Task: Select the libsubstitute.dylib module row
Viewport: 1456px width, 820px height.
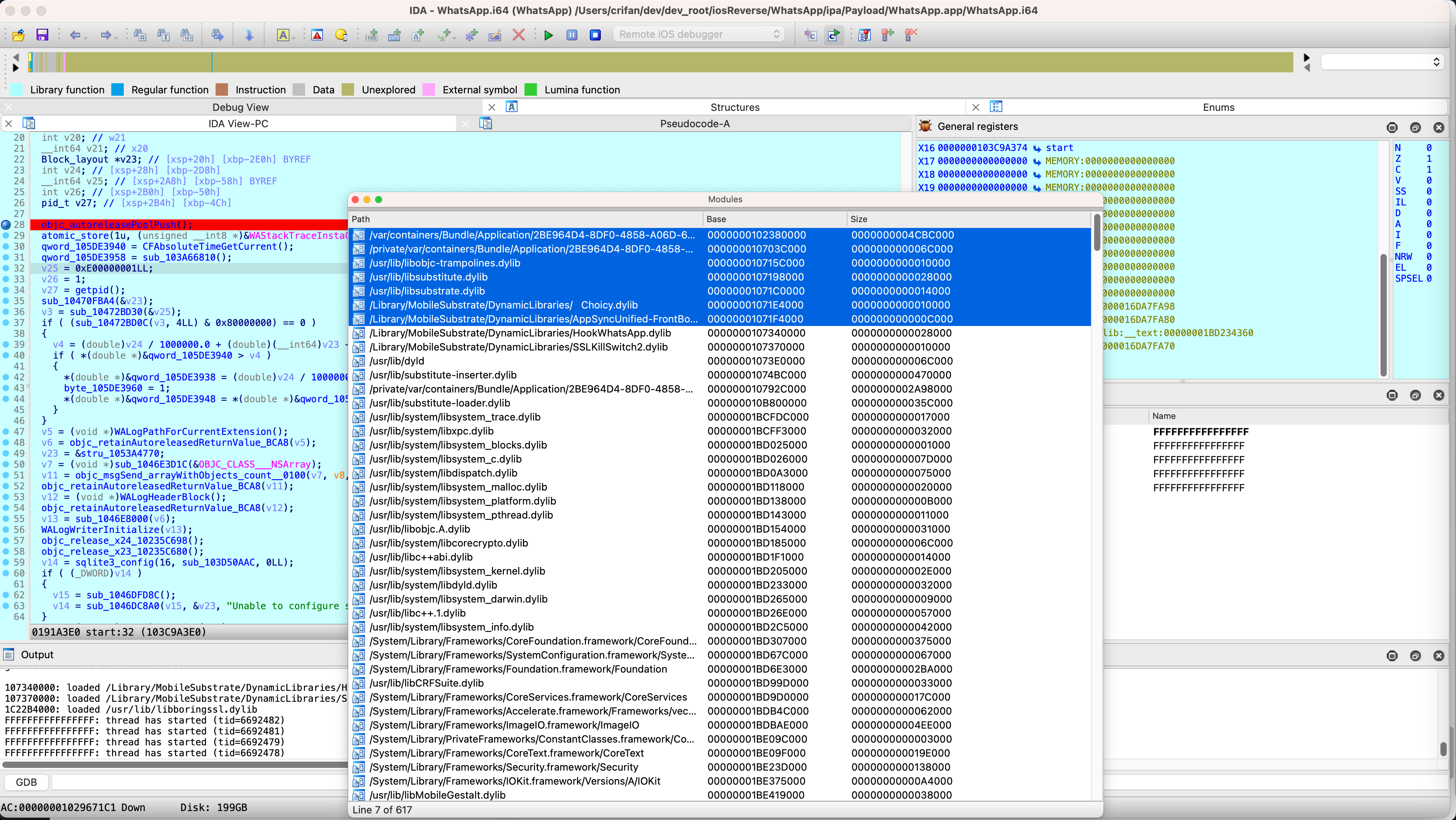Action: click(x=720, y=277)
